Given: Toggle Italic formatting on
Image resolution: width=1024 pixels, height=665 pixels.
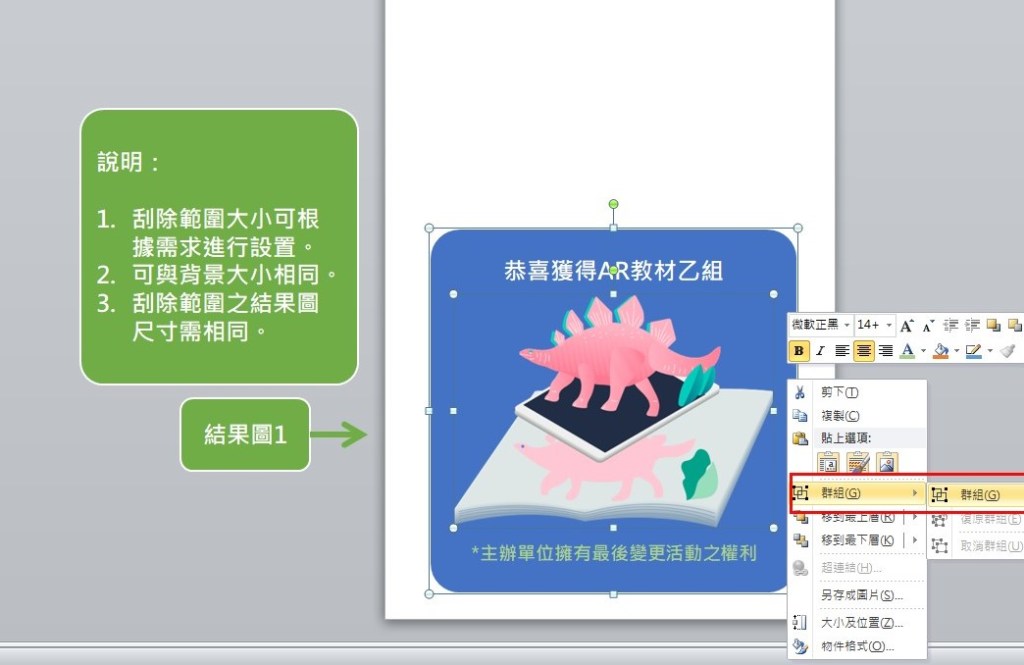Looking at the screenshot, I should click(820, 351).
